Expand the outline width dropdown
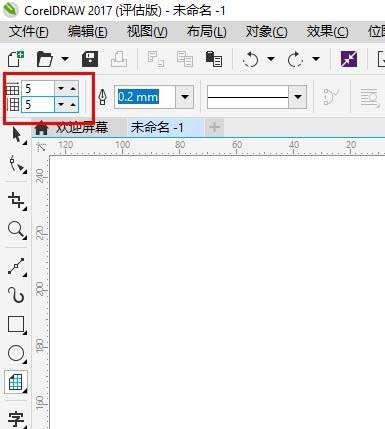The image size is (385, 429). click(x=185, y=97)
